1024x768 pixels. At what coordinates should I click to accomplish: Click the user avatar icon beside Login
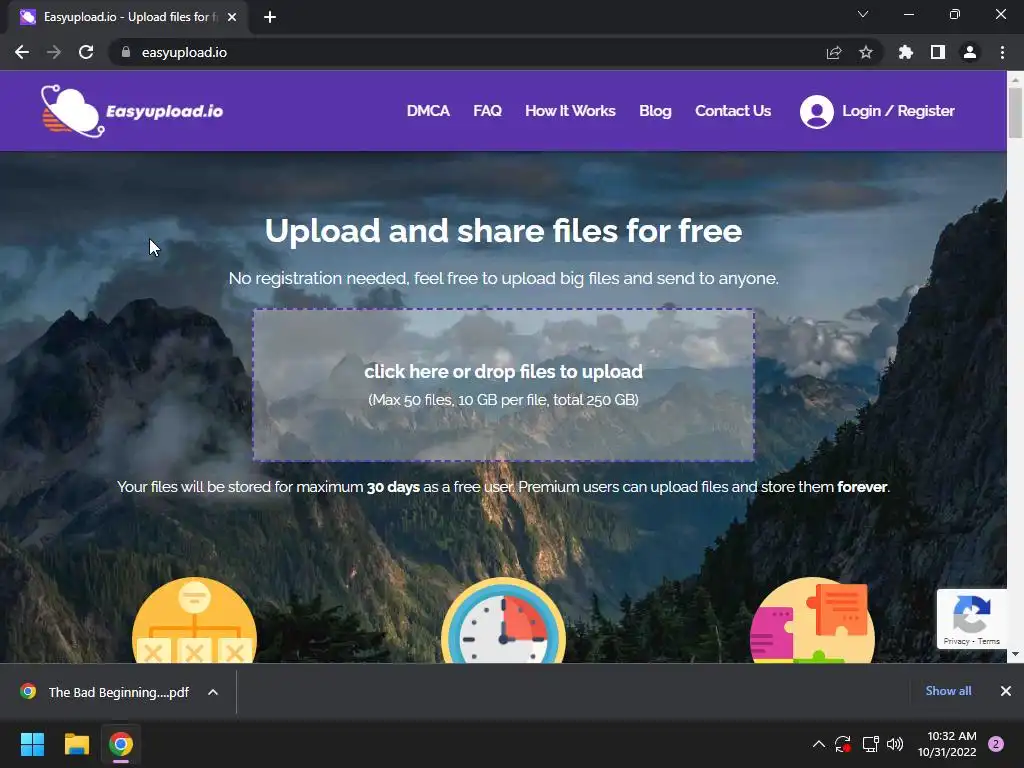point(816,112)
